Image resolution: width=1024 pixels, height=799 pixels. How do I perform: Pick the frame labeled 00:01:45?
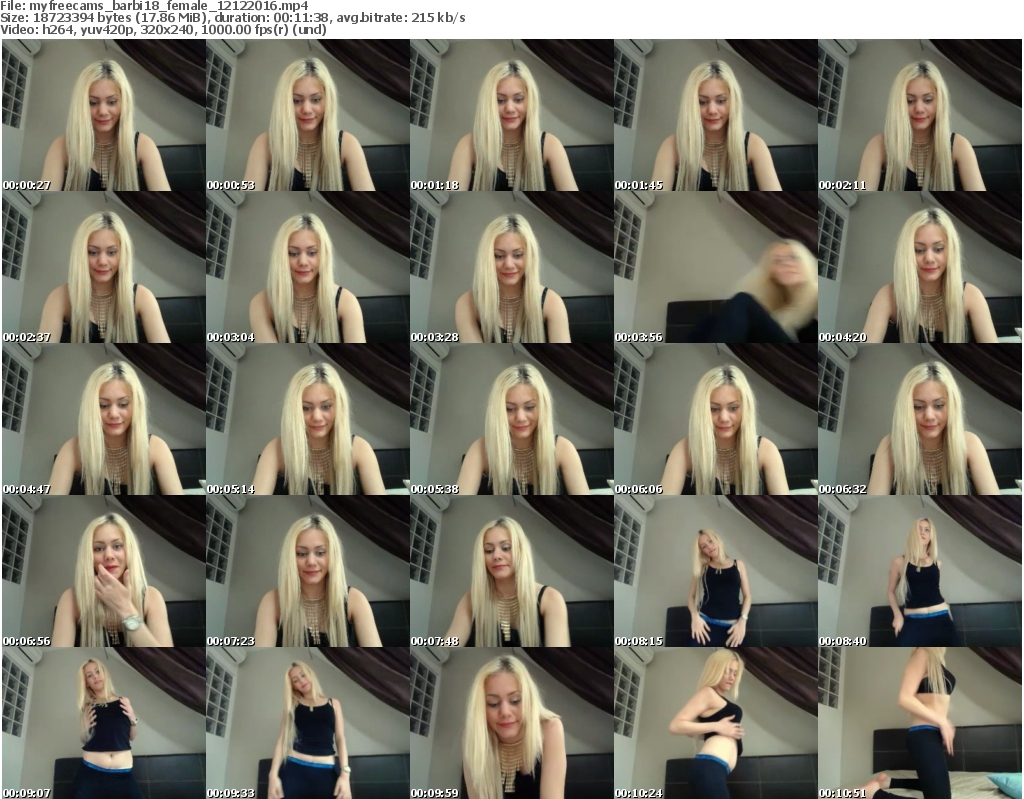716,115
